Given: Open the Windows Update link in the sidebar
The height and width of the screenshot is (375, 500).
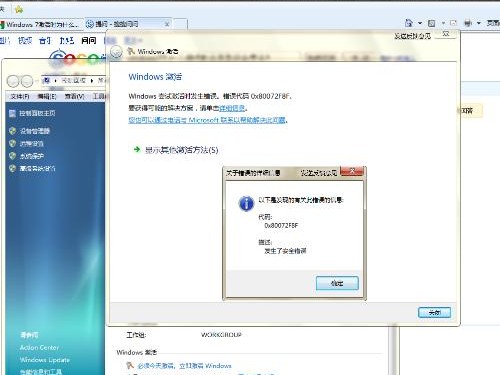Looking at the screenshot, I should tap(45, 360).
